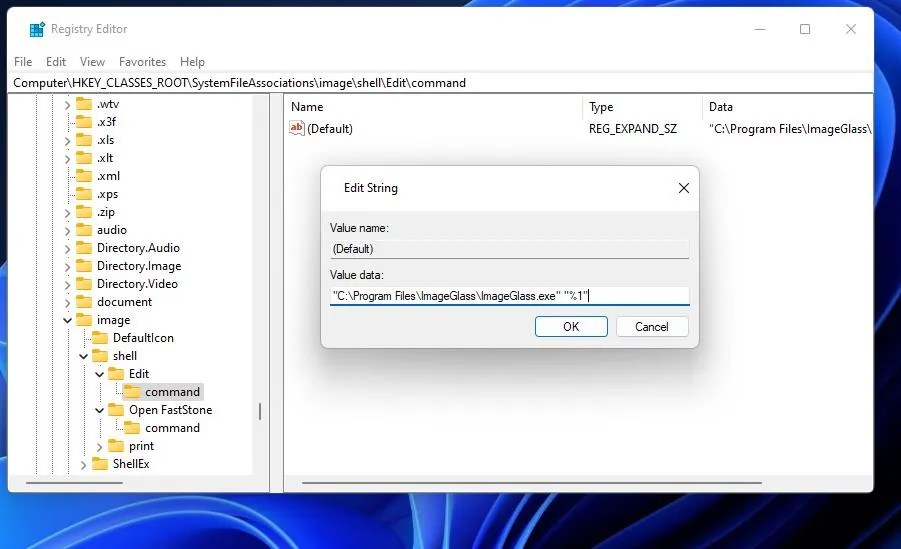Expand the Directory.Image key
This screenshot has width=901, height=549.
(67, 267)
